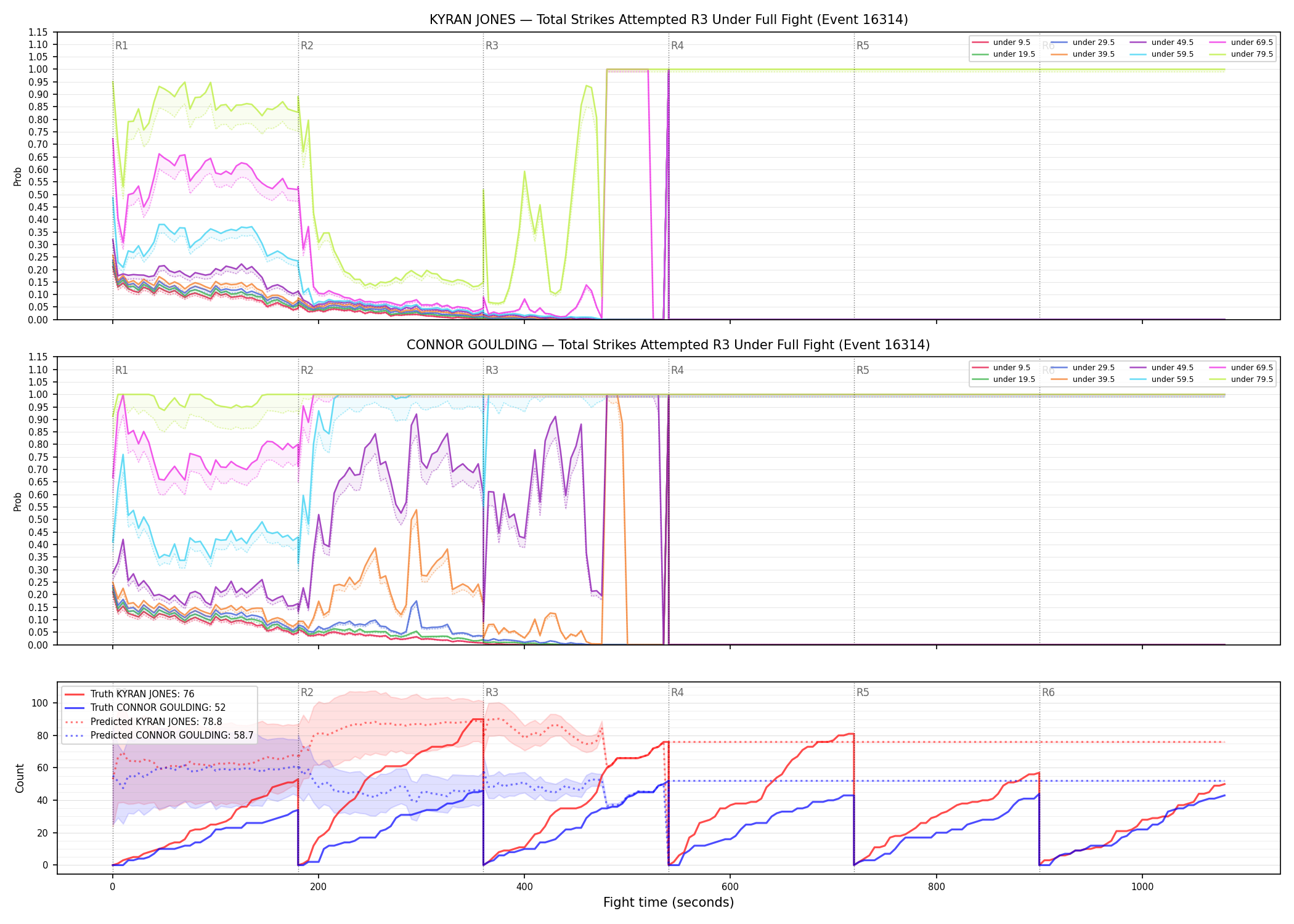Screen dimensions: 1294x924
Task: Click the R4 marker in Kyran Jones chart
Action: (677, 46)
